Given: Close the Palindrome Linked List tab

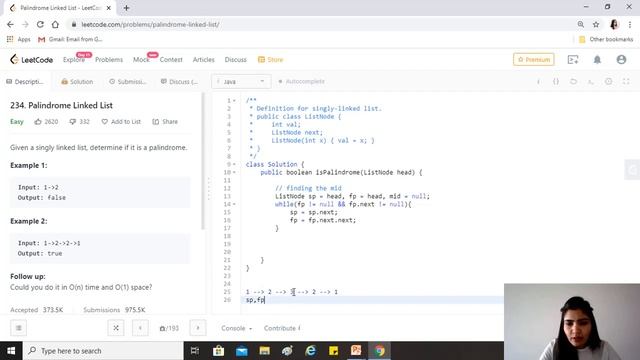Looking at the screenshot, I should (109, 8).
